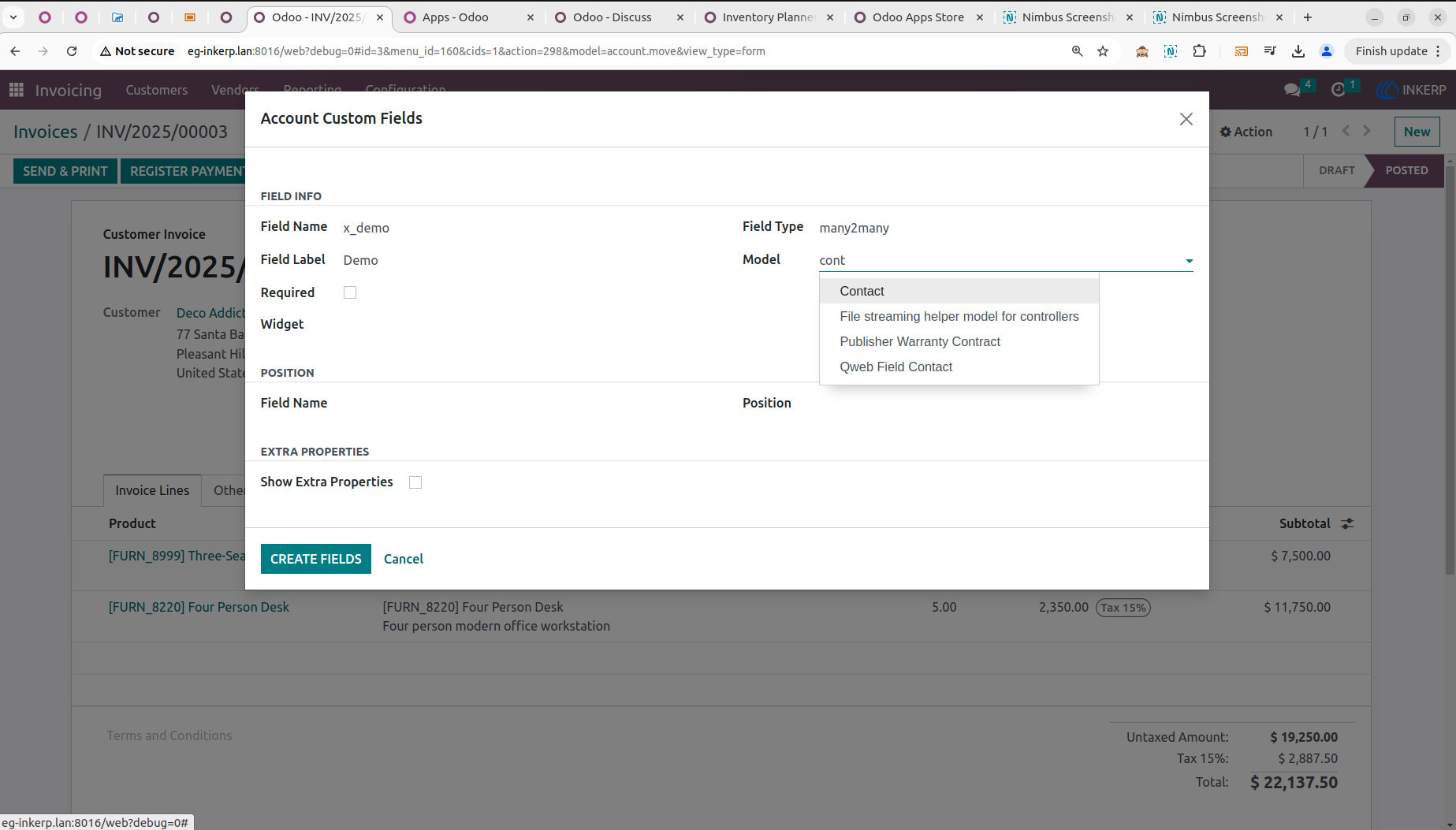Bookmark this page with the star icon

1103,51
